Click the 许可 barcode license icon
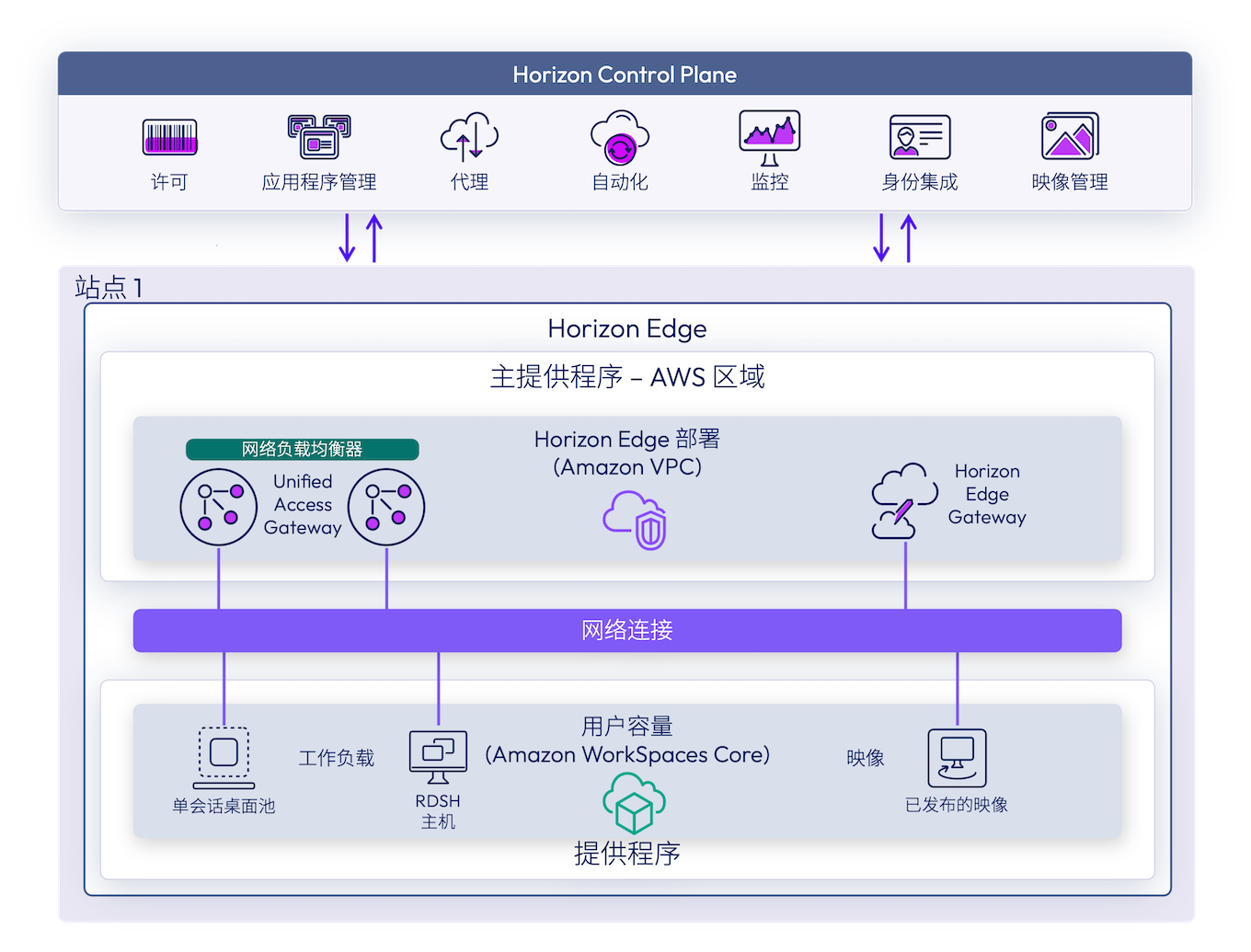1251x952 pixels. pos(170,137)
